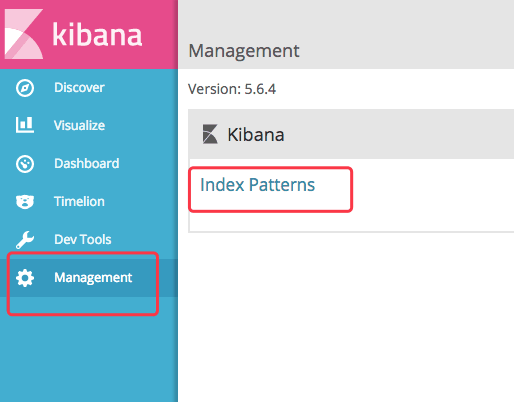
Task: Click empty sidebar area below Management
Action: 89,350
